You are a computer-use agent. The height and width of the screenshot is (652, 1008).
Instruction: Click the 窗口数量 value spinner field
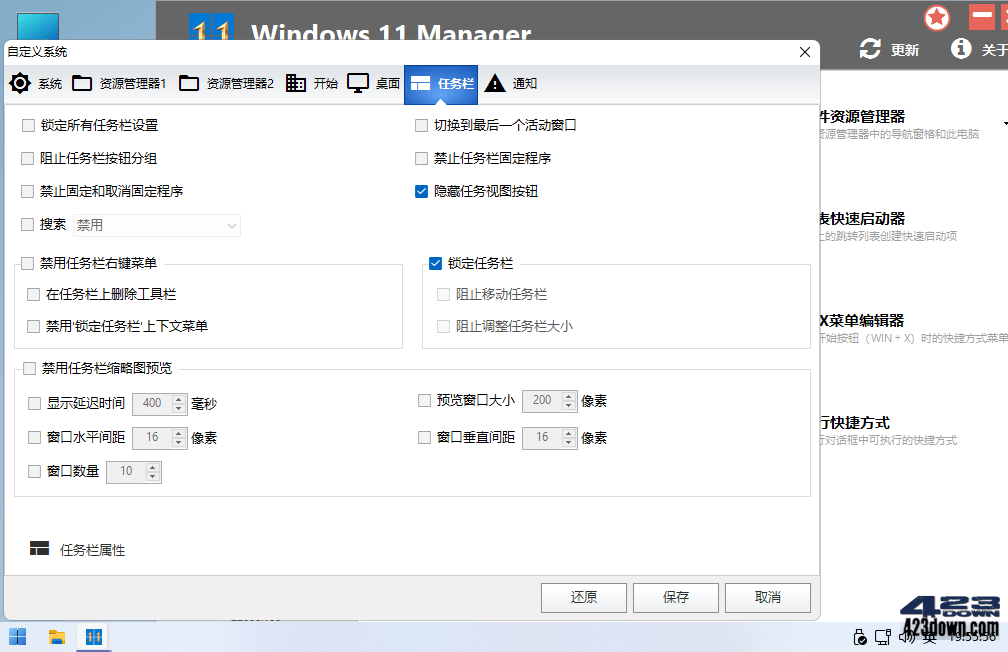(x=128, y=471)
